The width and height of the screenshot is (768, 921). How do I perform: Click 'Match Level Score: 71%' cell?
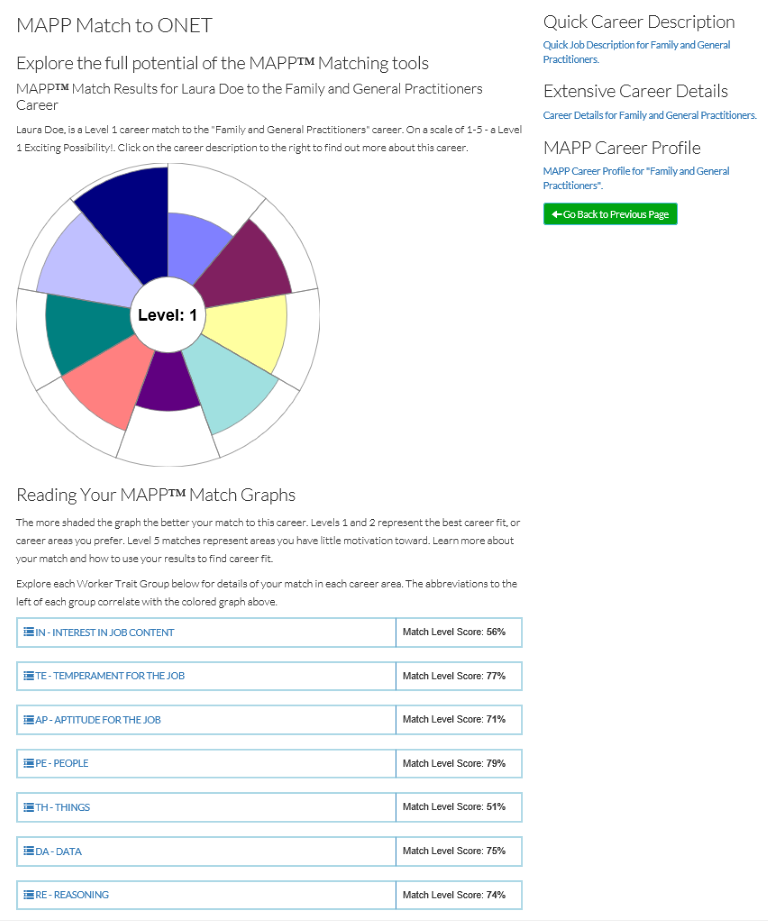pyautogui.click(x=459, y=720)
